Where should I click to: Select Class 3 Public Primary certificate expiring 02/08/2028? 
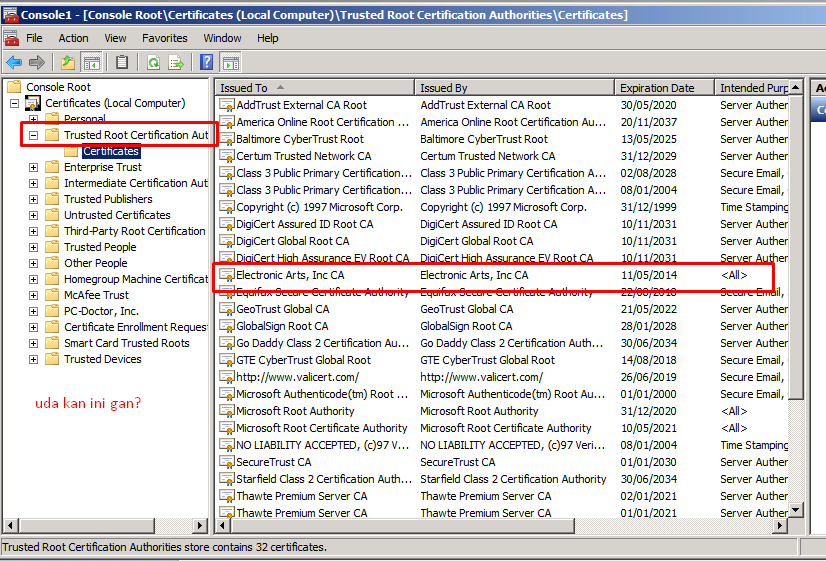click(x=503, y=173)
